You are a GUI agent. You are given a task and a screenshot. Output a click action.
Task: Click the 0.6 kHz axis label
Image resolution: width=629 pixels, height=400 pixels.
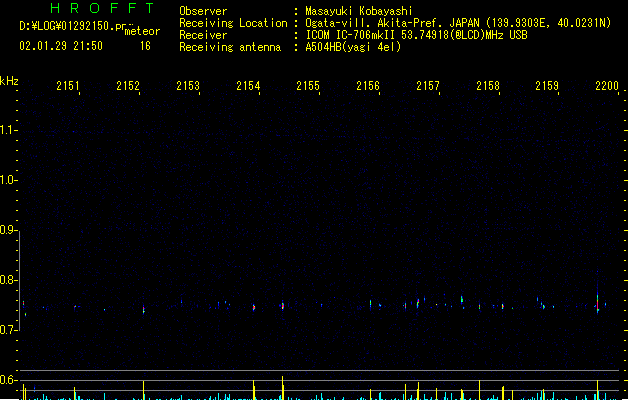(x=8, y=380)
